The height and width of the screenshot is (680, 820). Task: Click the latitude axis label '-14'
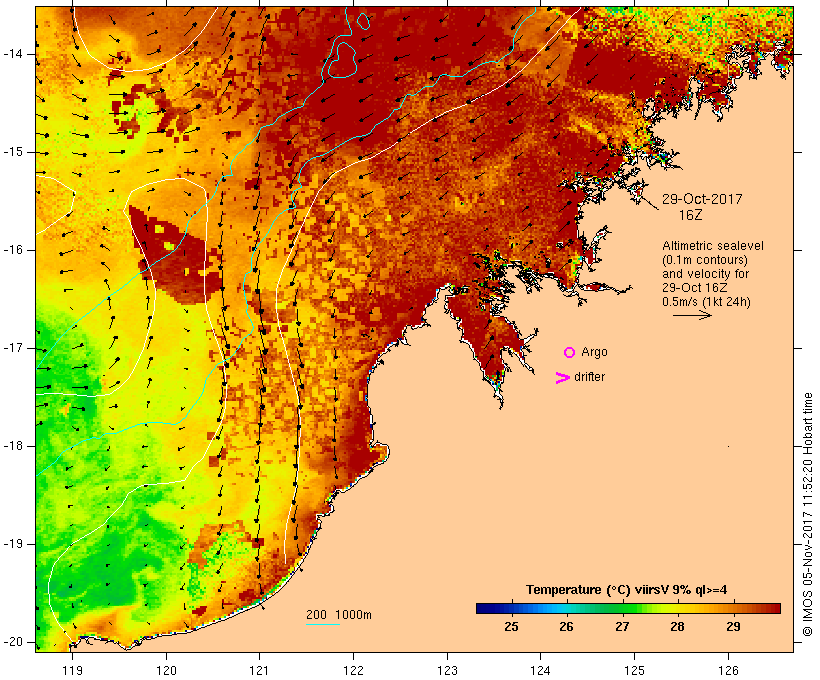coord(13,54)
